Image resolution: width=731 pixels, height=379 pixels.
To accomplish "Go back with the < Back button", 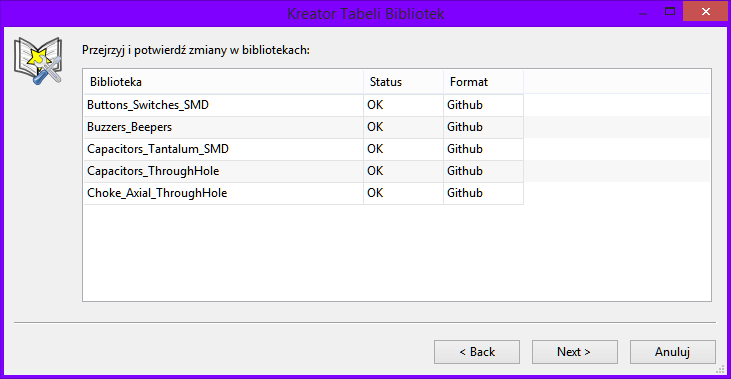I will click(x=476, y=352).
